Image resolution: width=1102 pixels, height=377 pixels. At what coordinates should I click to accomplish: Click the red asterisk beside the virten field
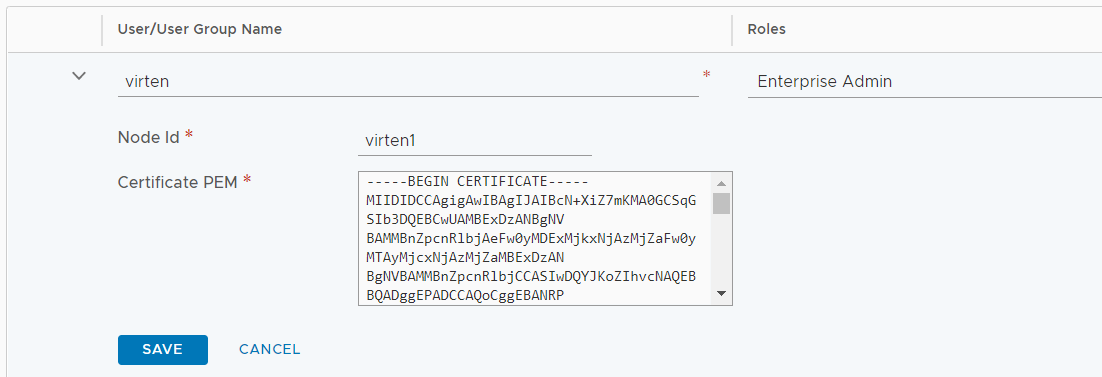click(706, 75)
